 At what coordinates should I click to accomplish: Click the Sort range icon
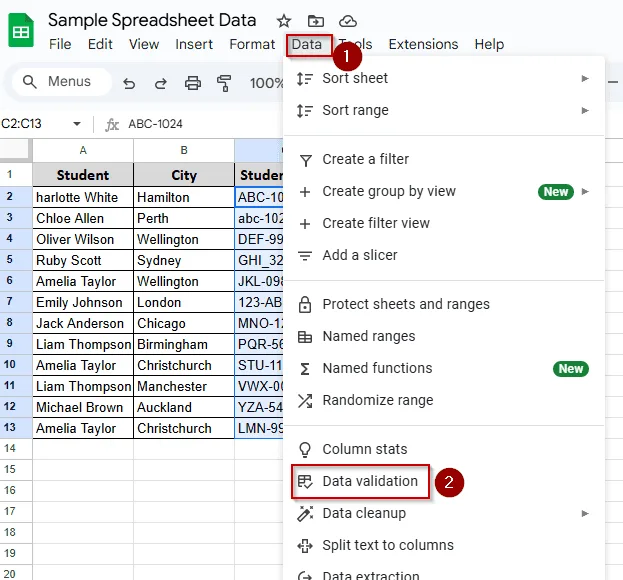click(305, 110)
